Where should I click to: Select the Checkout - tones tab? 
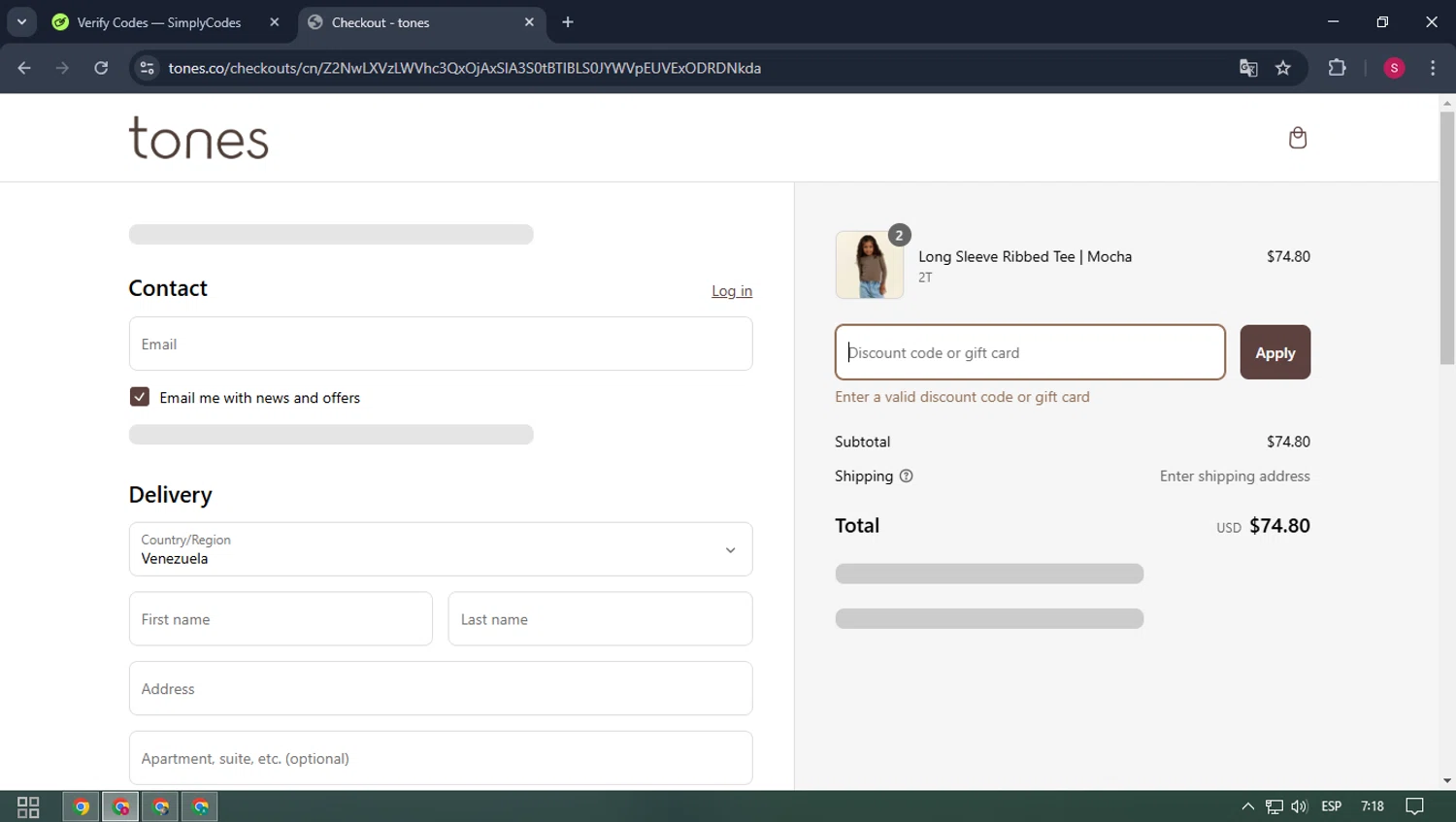tap(422, 22)
